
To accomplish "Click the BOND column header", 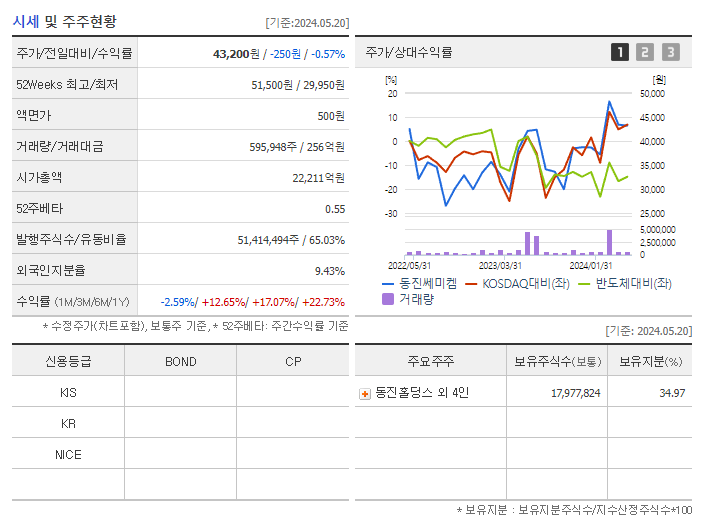I will pos(180,361).
